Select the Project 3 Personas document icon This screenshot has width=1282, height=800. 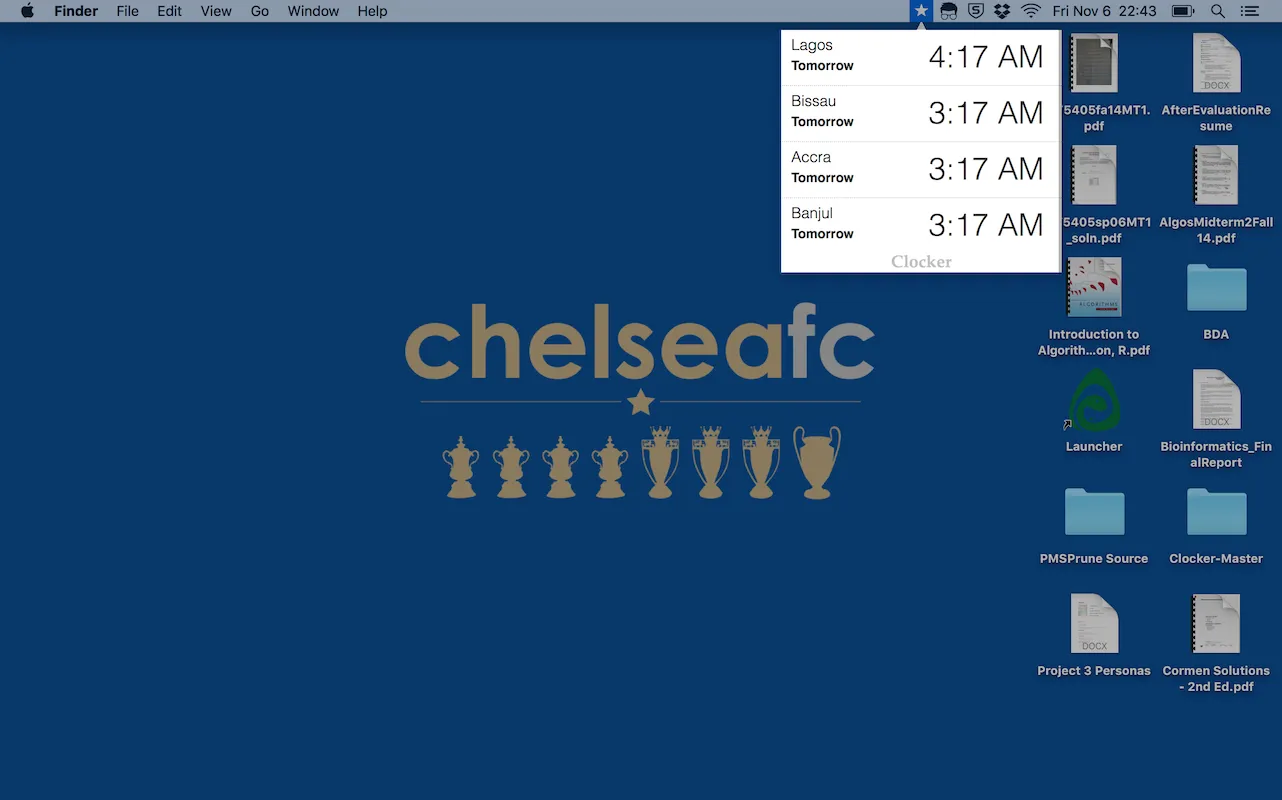point(1094,623)
